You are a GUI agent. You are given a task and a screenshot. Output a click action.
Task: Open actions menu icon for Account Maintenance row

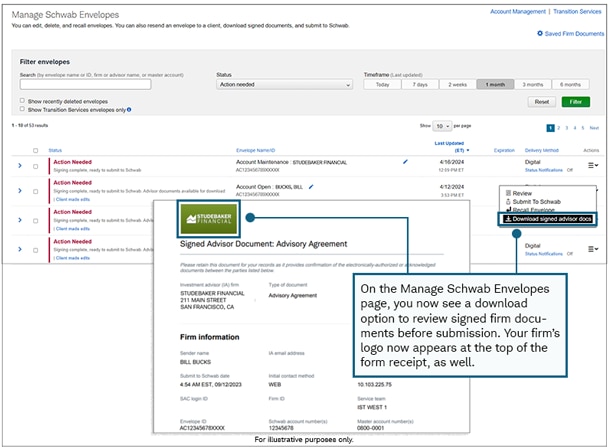[x=593, y=166]
